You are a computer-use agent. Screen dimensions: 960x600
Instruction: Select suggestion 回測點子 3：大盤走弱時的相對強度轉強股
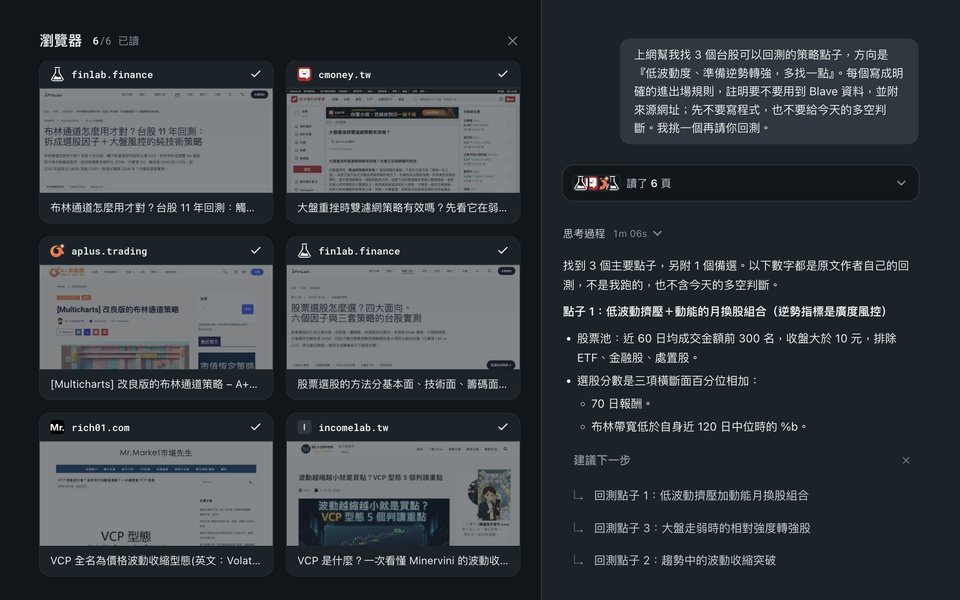[x=702, y=528]
